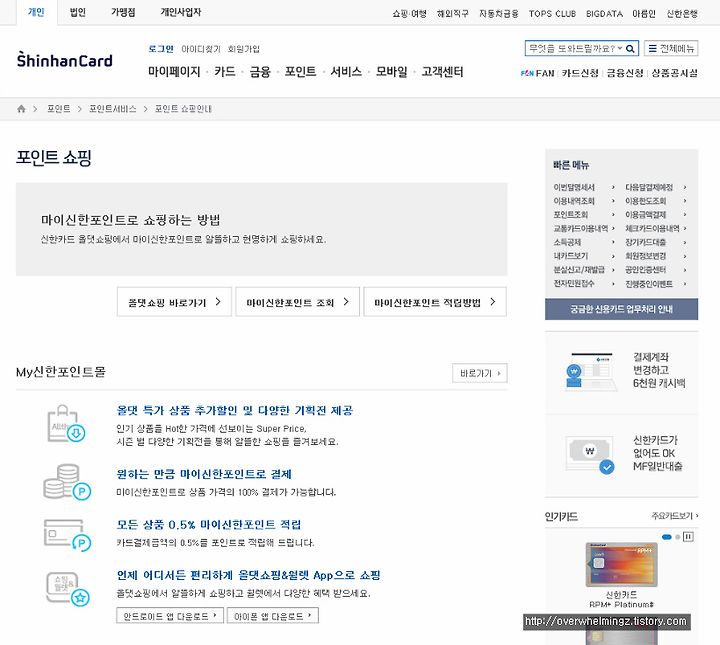Click the app star icon beside 올댓쇼핑&월렛

click(x=68, y=589)
